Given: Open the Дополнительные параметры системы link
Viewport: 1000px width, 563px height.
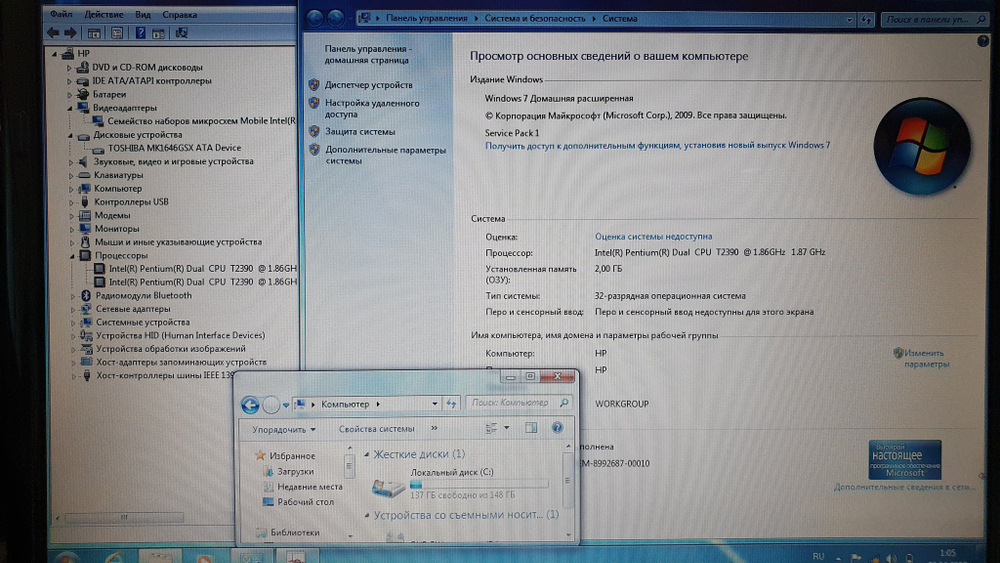Looking at the screenshot, I should point(386,156).
